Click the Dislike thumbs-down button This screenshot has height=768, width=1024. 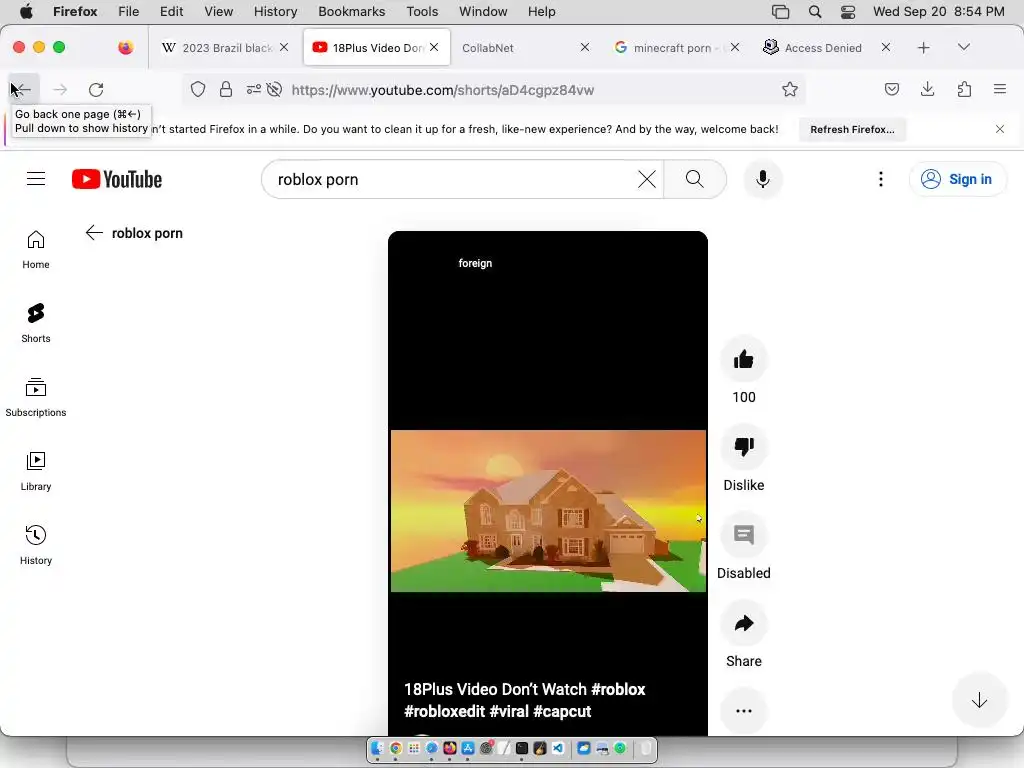point(743,447)
